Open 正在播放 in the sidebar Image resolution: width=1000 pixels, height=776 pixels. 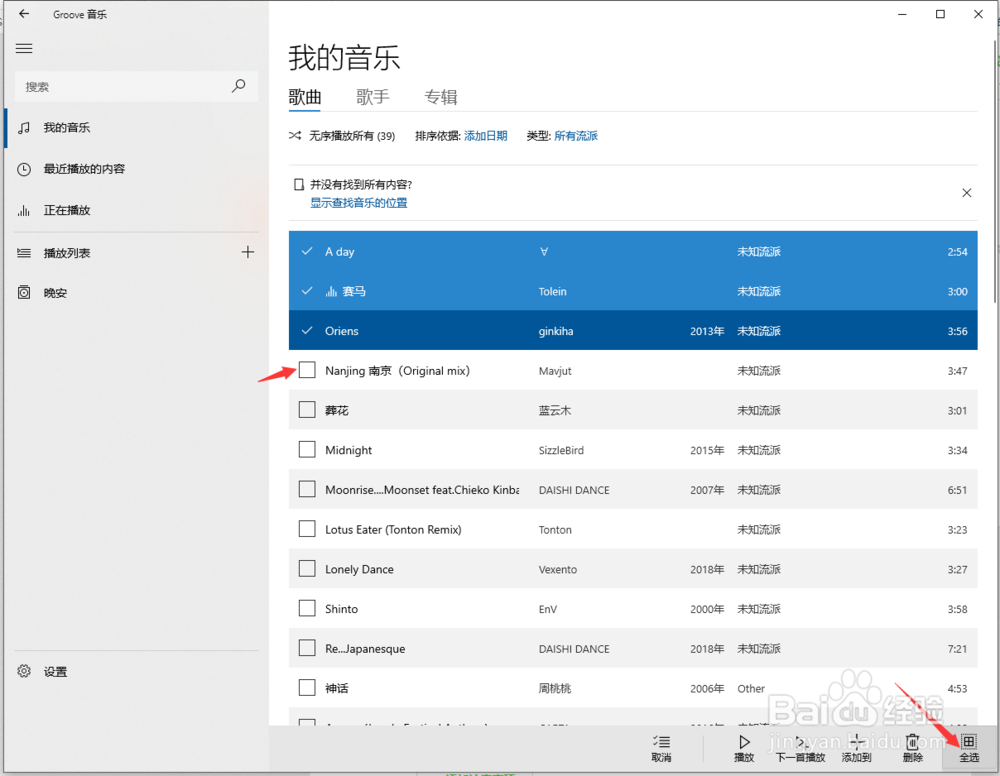click(136, 210)
